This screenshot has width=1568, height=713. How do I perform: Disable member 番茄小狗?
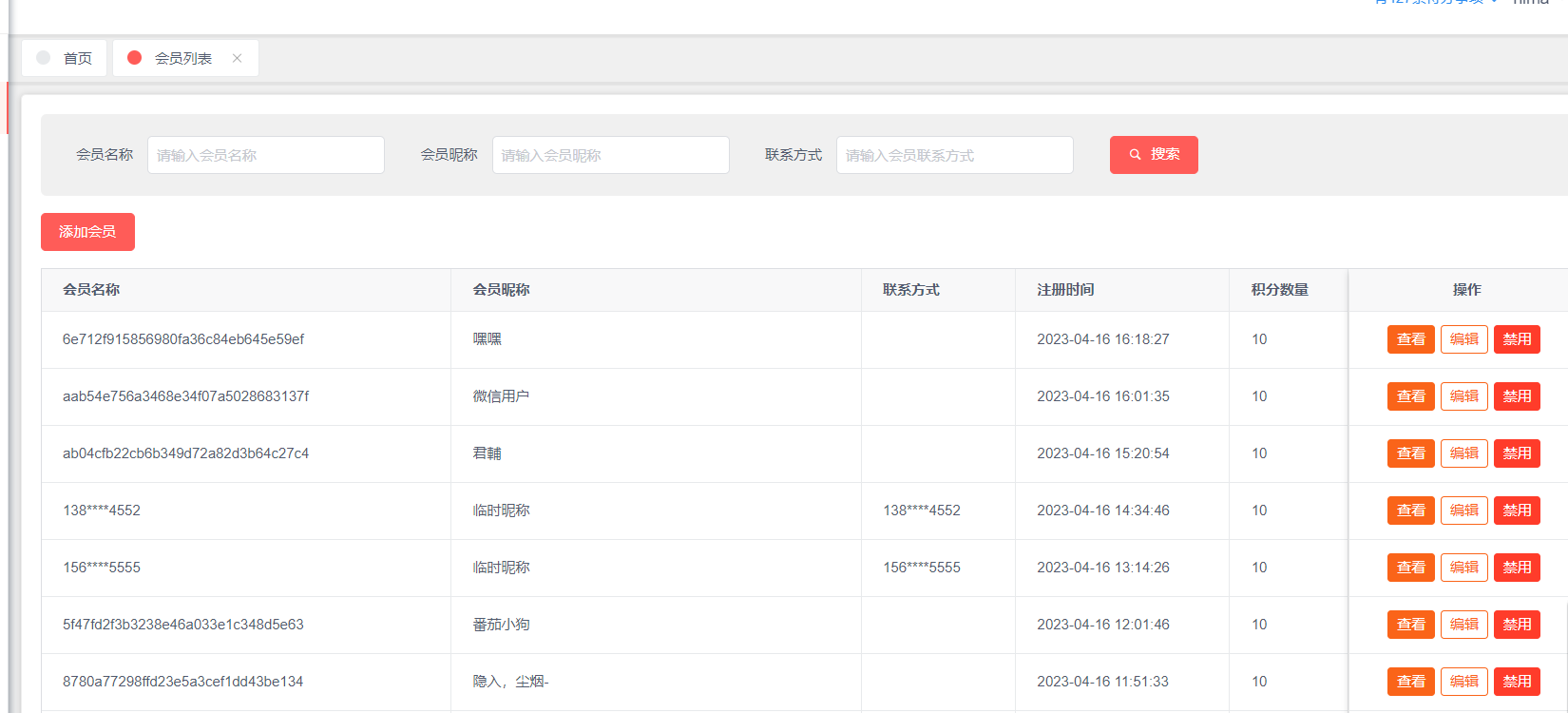[x=1518, y=625]
